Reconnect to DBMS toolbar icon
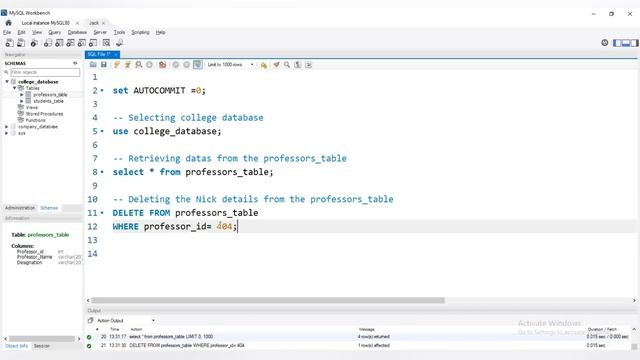Image resolution: width=640 pixels, height=360 pixels. click(120, 43)
